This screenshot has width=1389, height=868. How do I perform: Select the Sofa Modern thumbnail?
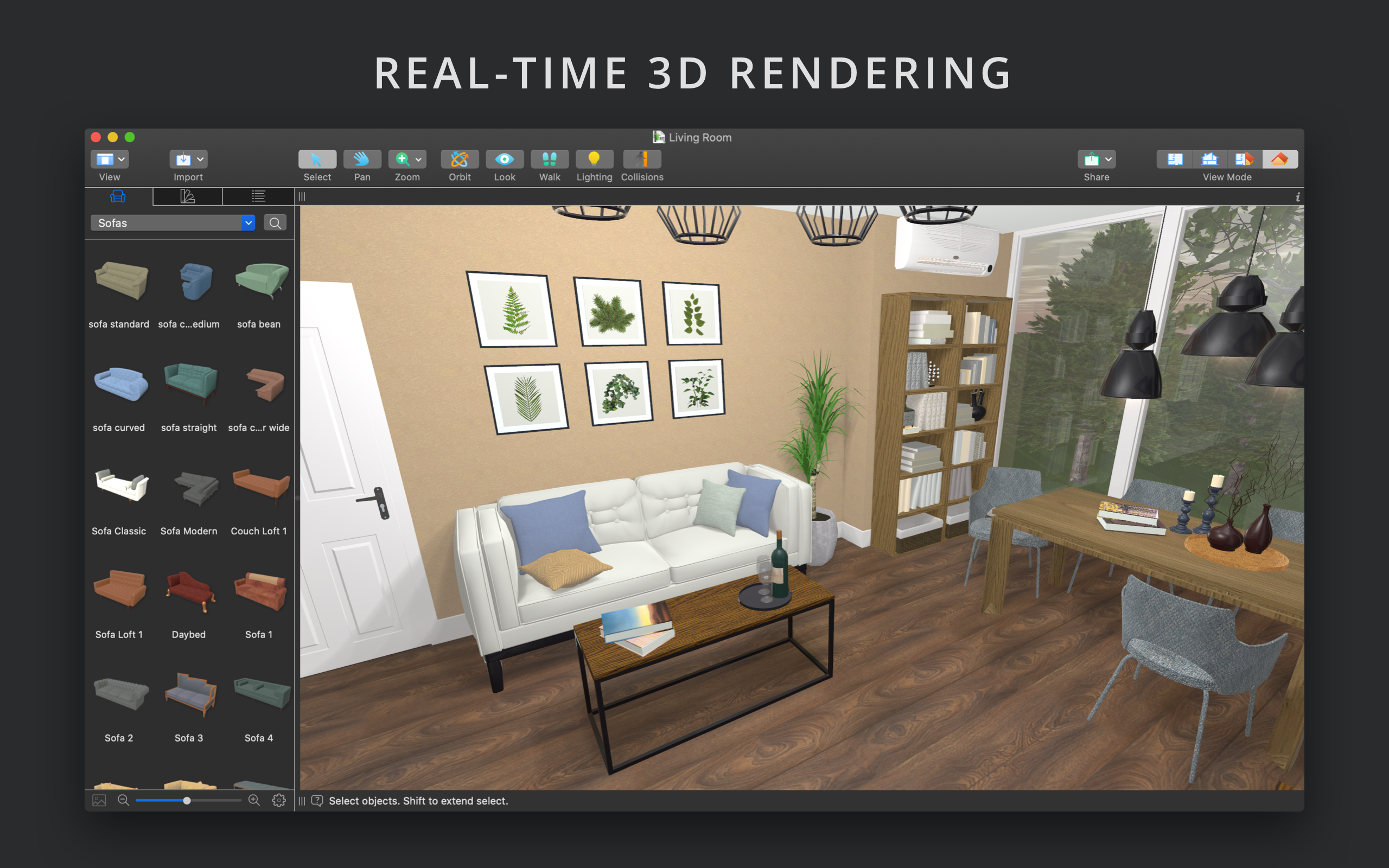pos(189,488)
